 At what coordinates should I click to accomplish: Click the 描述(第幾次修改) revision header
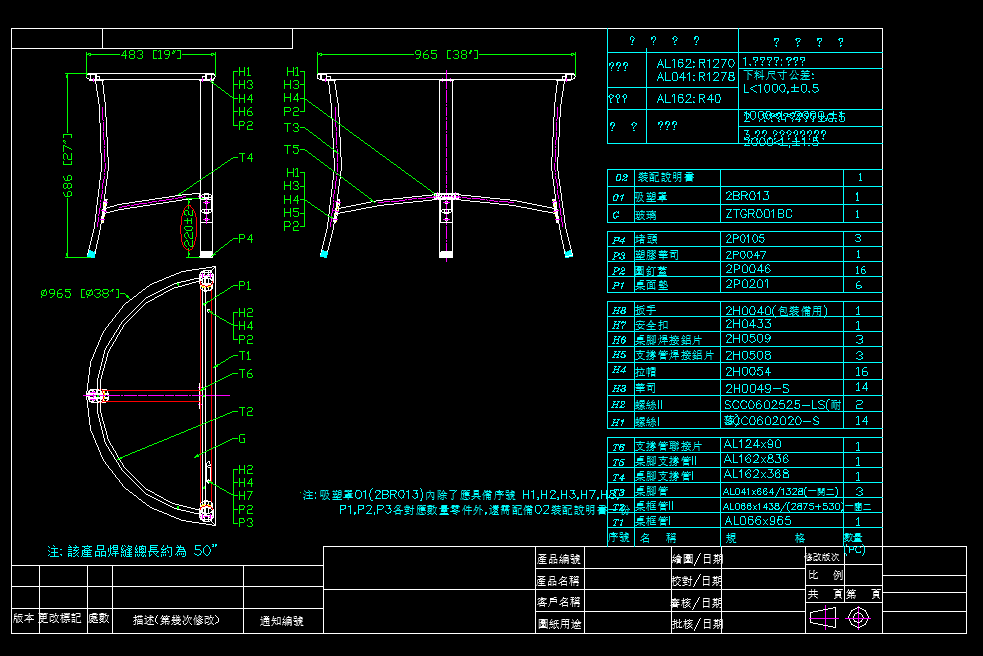(x=176, y=620)
